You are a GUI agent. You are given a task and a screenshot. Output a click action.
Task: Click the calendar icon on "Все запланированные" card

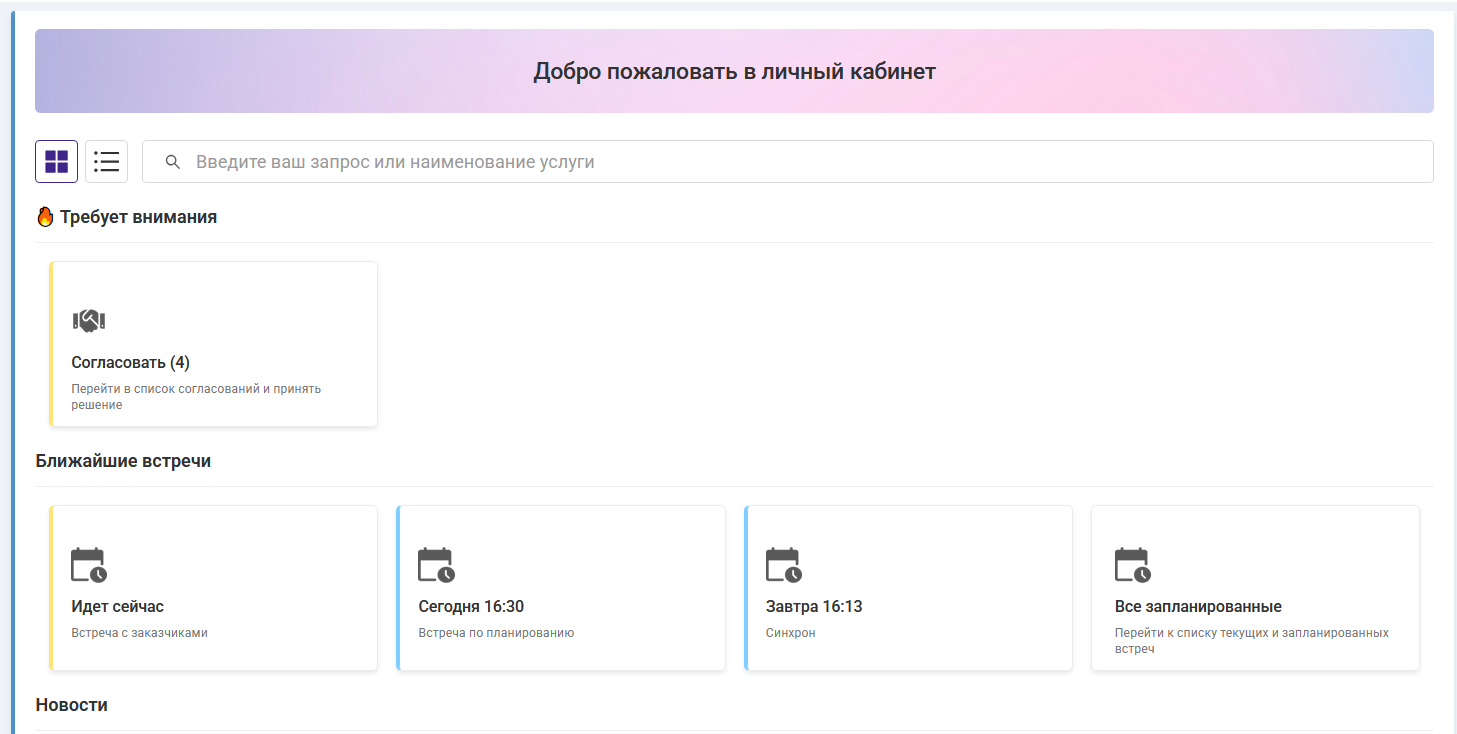pos(1132,564)
